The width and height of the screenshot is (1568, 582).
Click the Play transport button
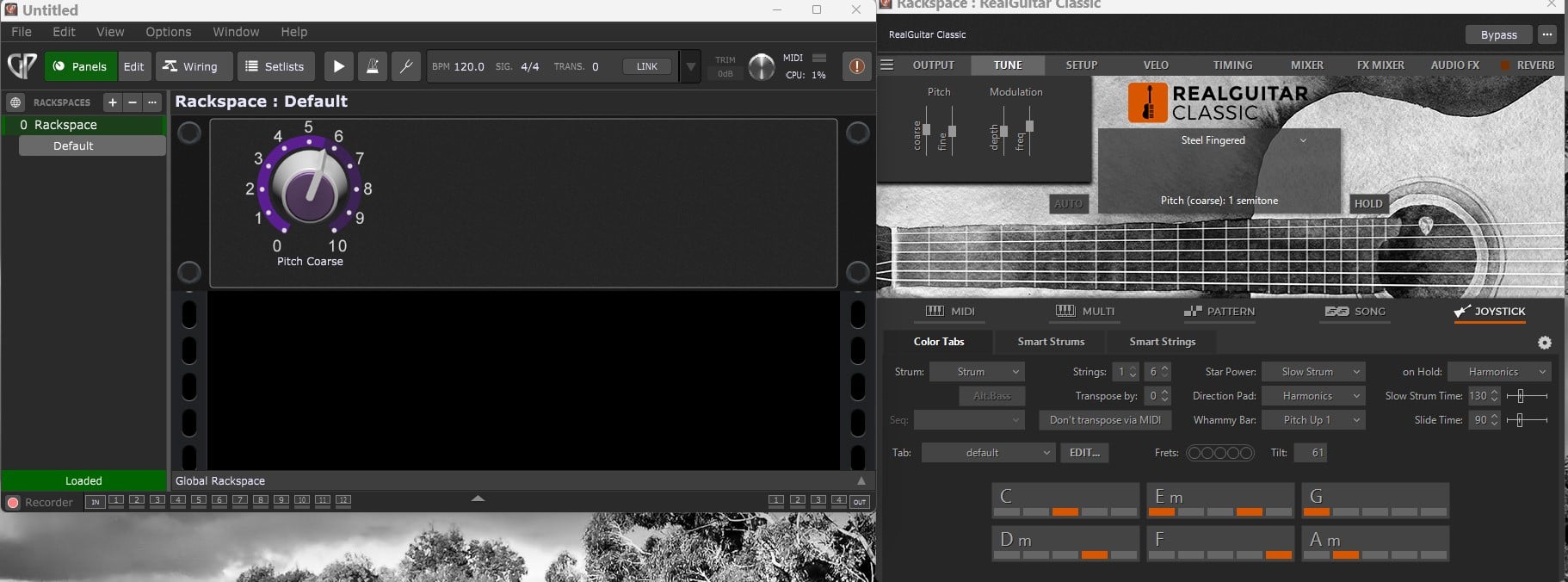[338, 66]
